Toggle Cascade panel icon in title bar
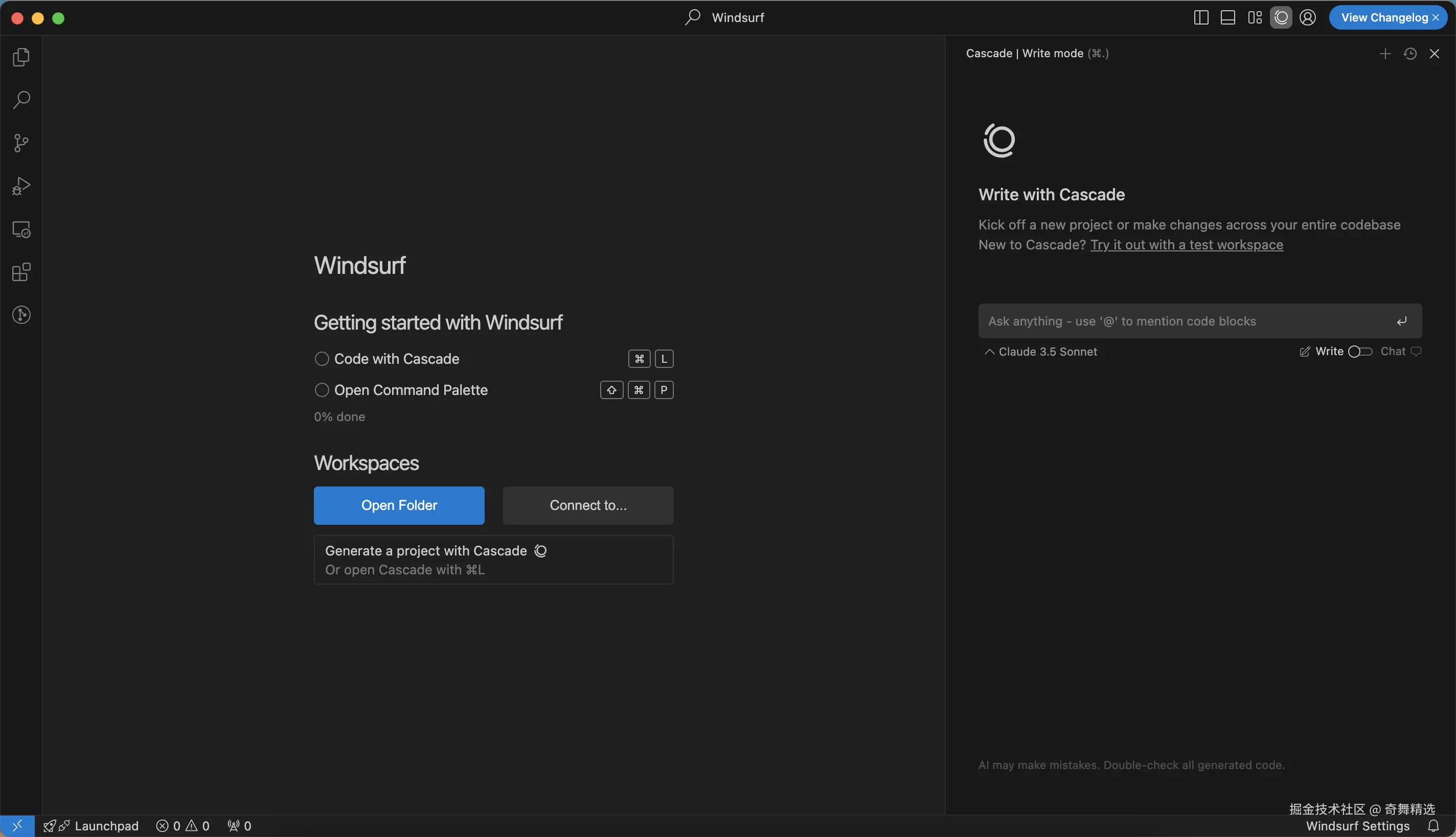Viewport: 1456px width, 837px height. [1281, 18]
